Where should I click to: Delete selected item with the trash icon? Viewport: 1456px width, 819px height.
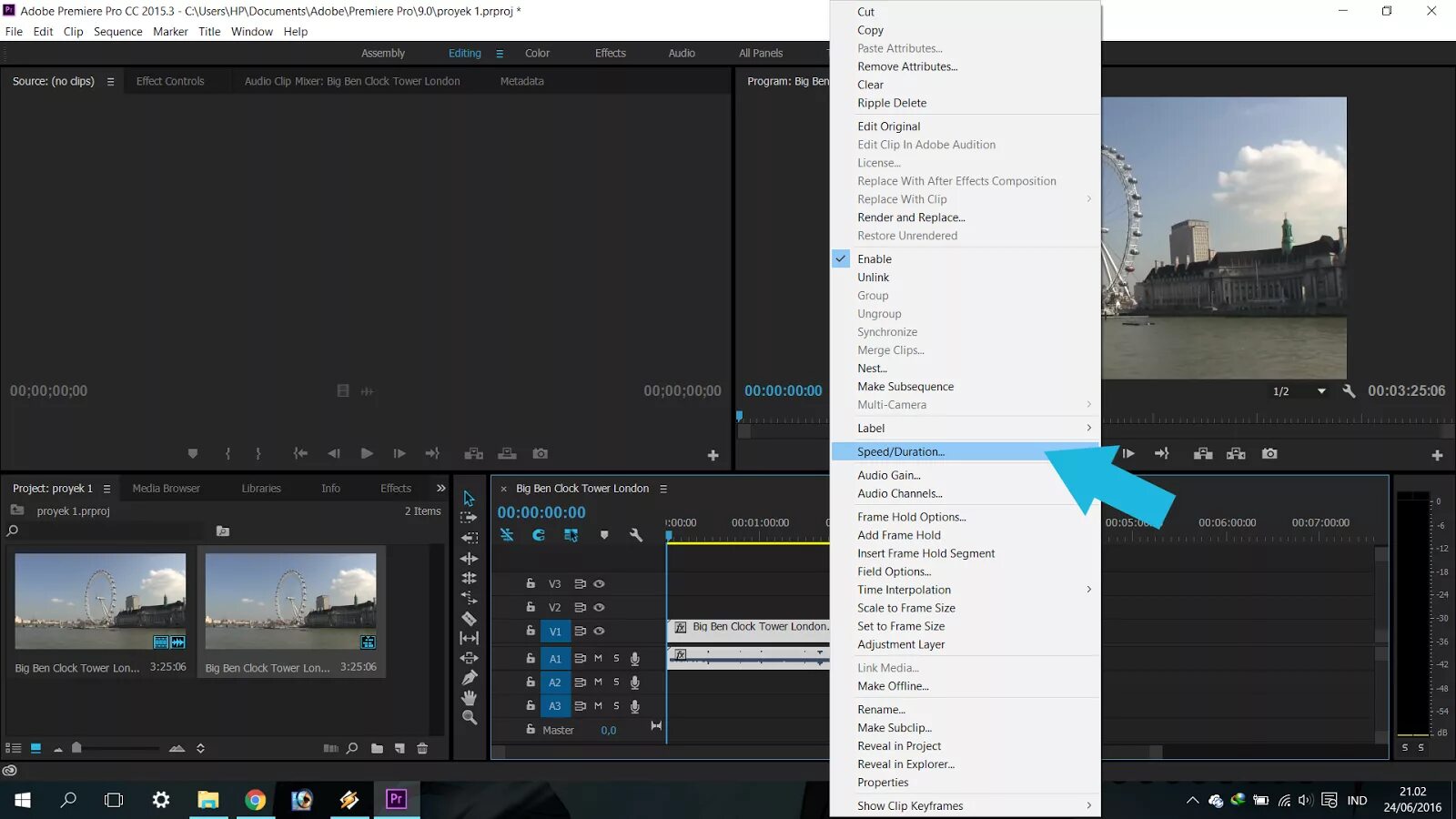point(422,748)
